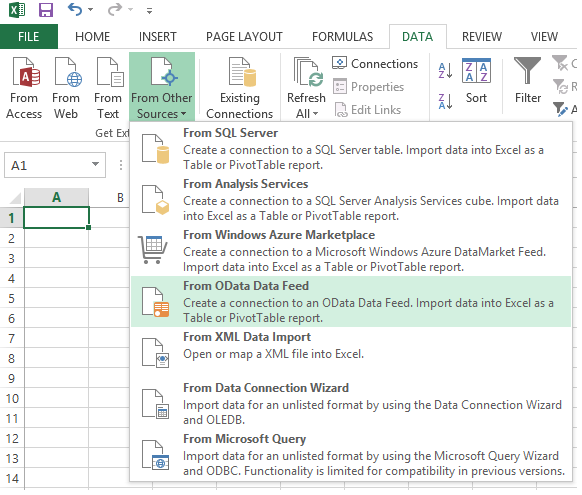
Task: Open the Name Box dropdown arrow
Action: coord(96,164)
